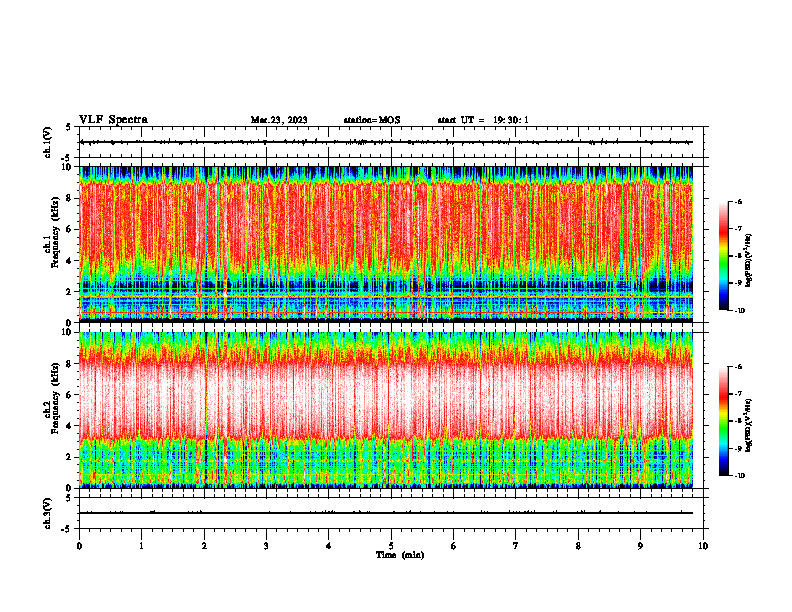The image size is (792, 612).
Task: Click the "4" tick on the time axis
Action: pyautogui.click(x=329, y=546)
